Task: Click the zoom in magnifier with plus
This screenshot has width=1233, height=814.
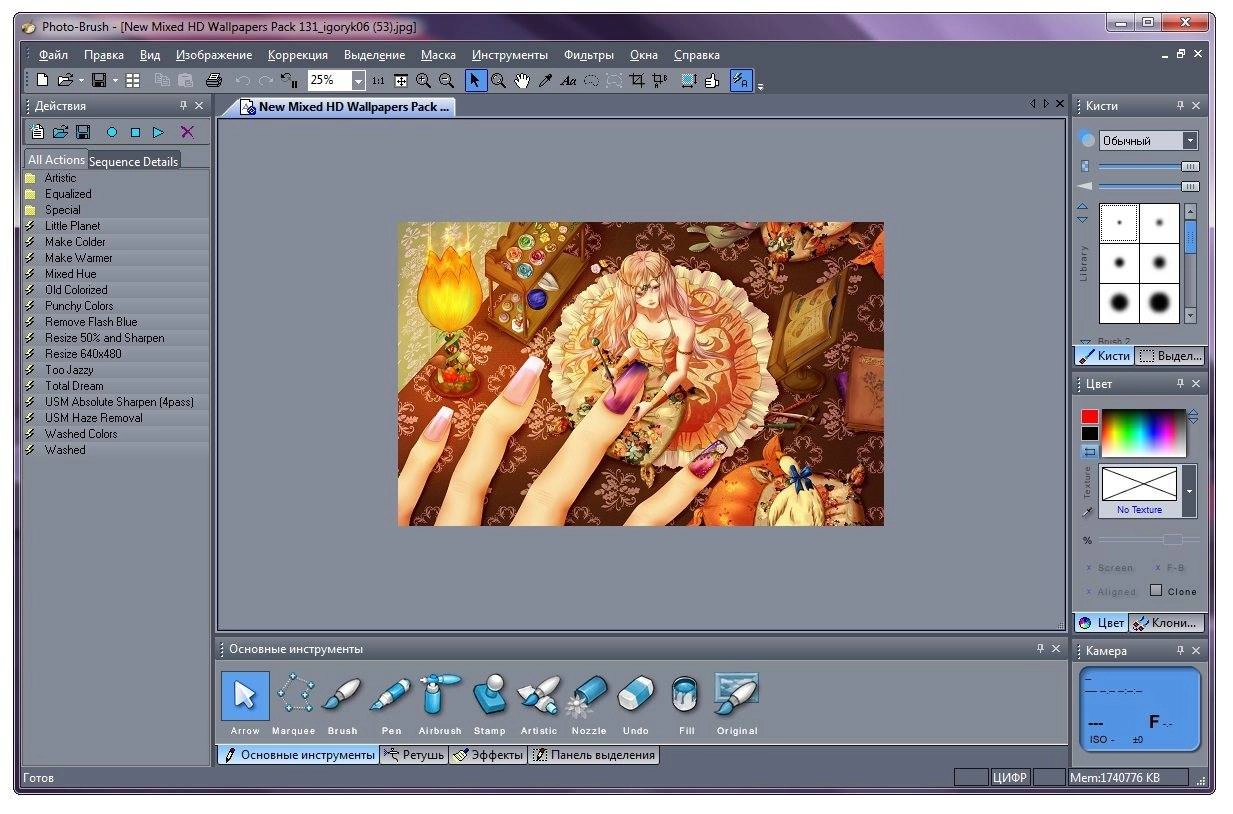Action: [424, 80]
